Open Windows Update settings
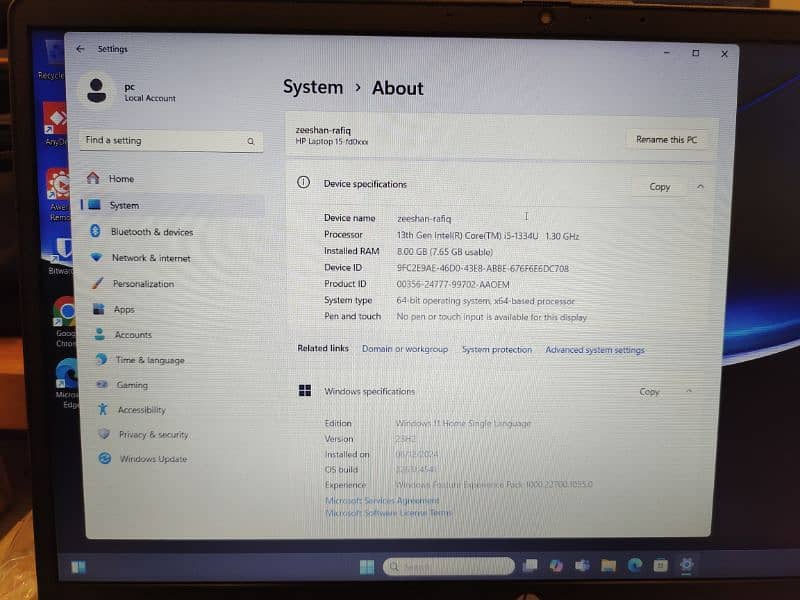This screenshot has height=600, width=800. point(153,459)
